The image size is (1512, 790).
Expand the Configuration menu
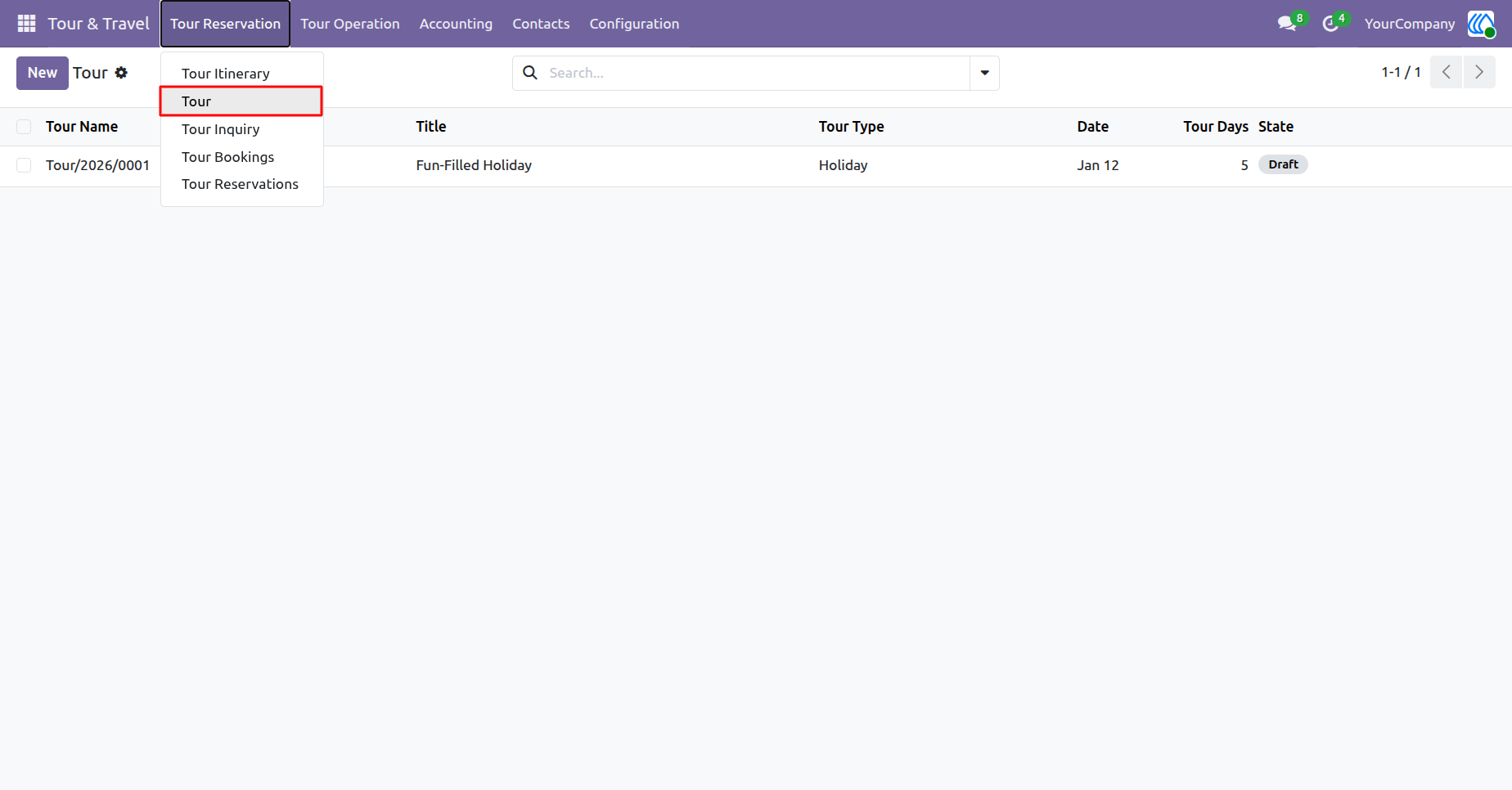click(x=634, y=24)
